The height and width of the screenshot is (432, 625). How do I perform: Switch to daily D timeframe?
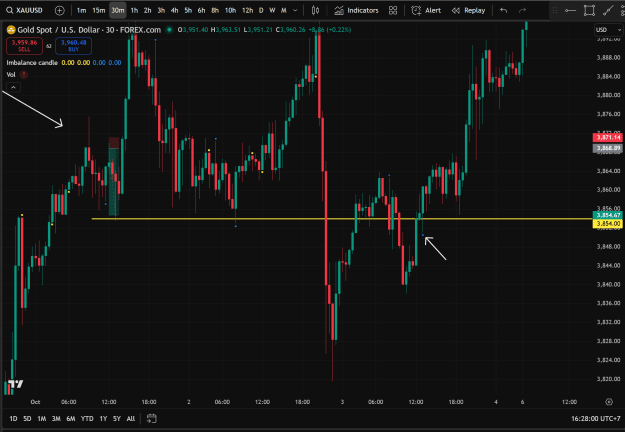click(261, 10)
